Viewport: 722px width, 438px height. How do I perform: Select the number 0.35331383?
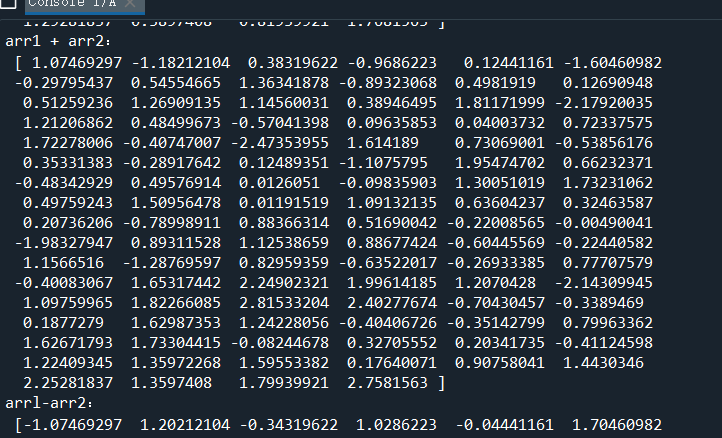point(68,163)
